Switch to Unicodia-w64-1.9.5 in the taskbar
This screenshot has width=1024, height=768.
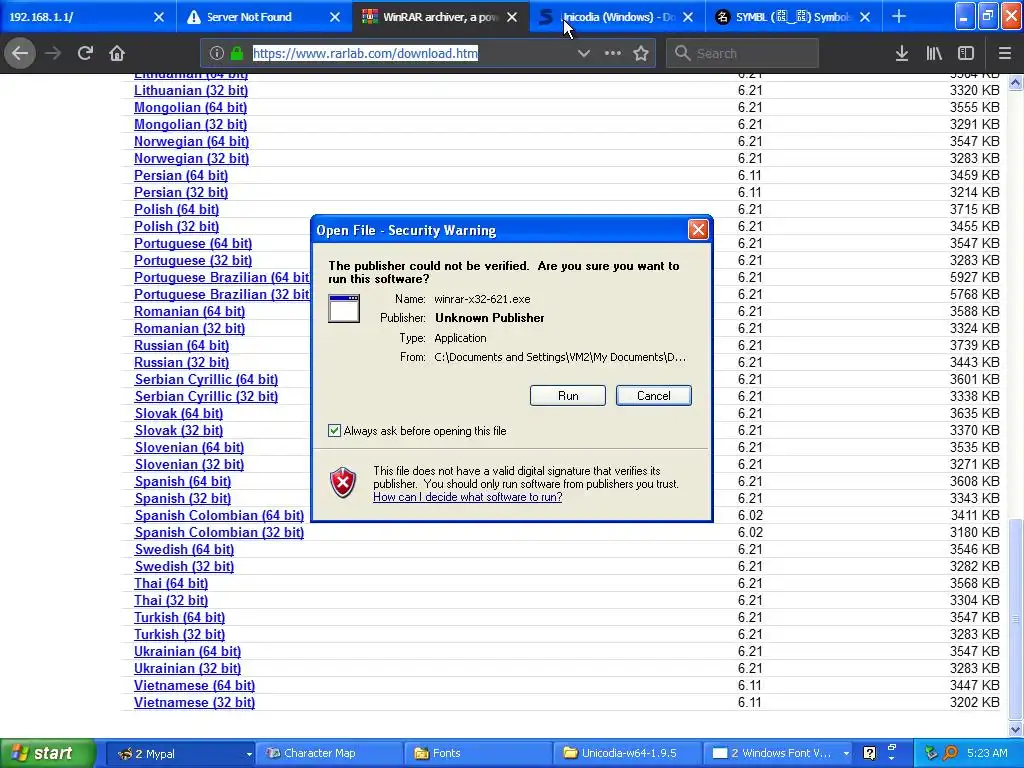point(628,753)
